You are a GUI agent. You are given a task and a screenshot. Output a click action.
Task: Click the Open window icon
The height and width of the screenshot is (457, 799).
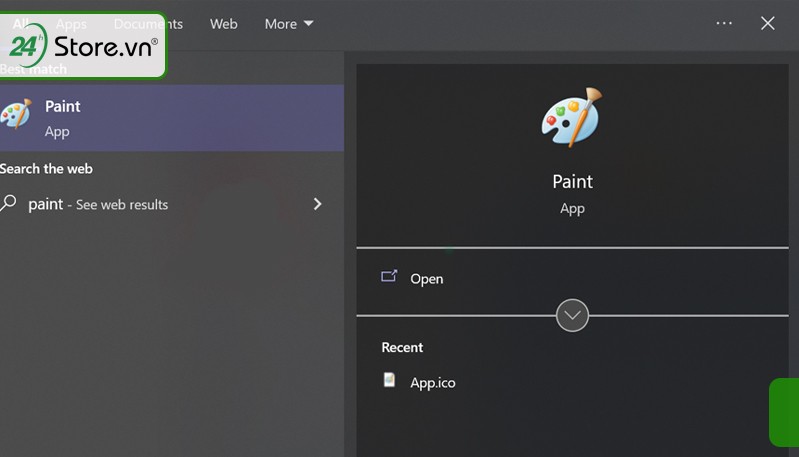389,276
